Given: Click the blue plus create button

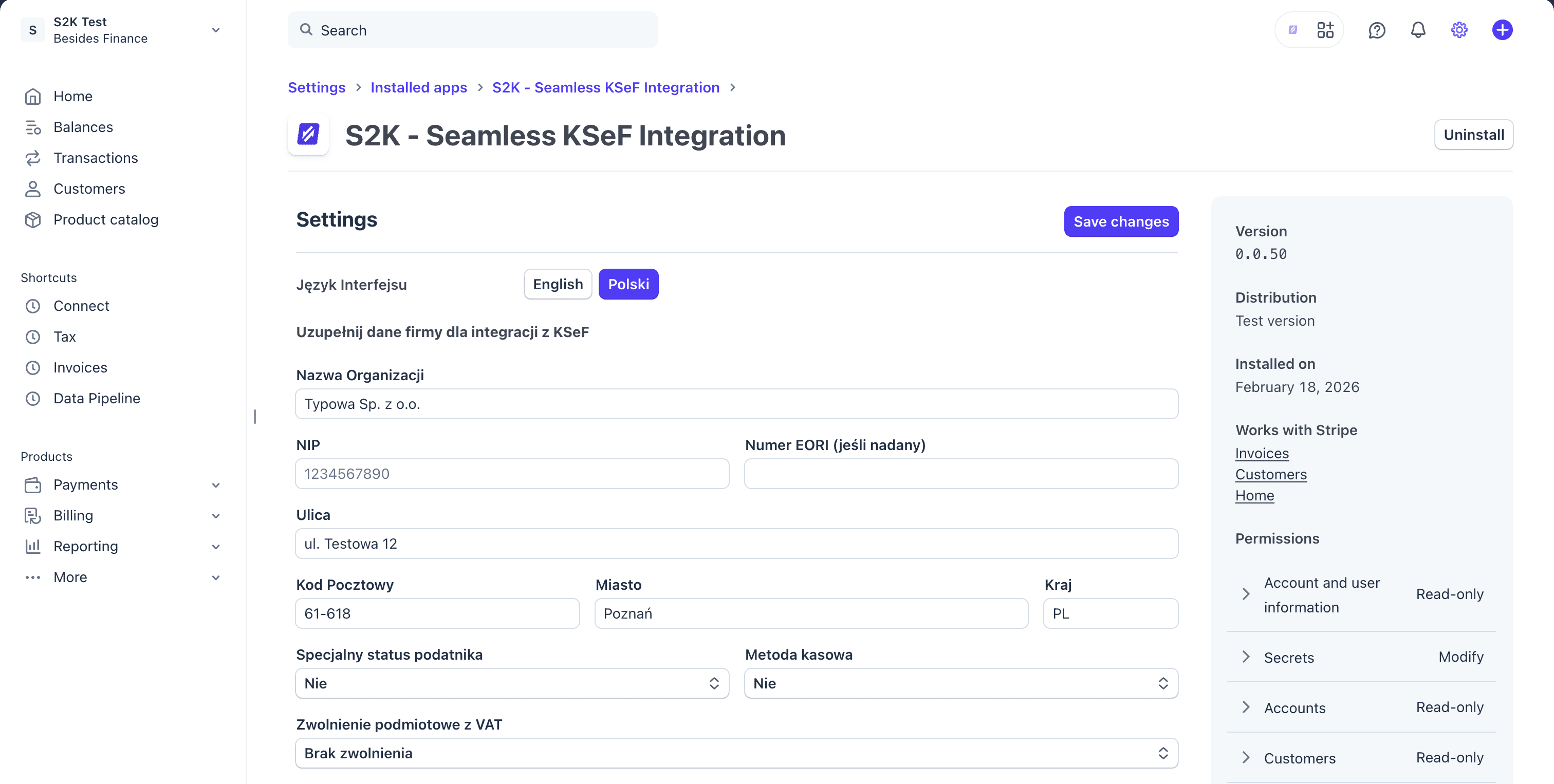Looking at the screenshot, I should coord(1502,30).
